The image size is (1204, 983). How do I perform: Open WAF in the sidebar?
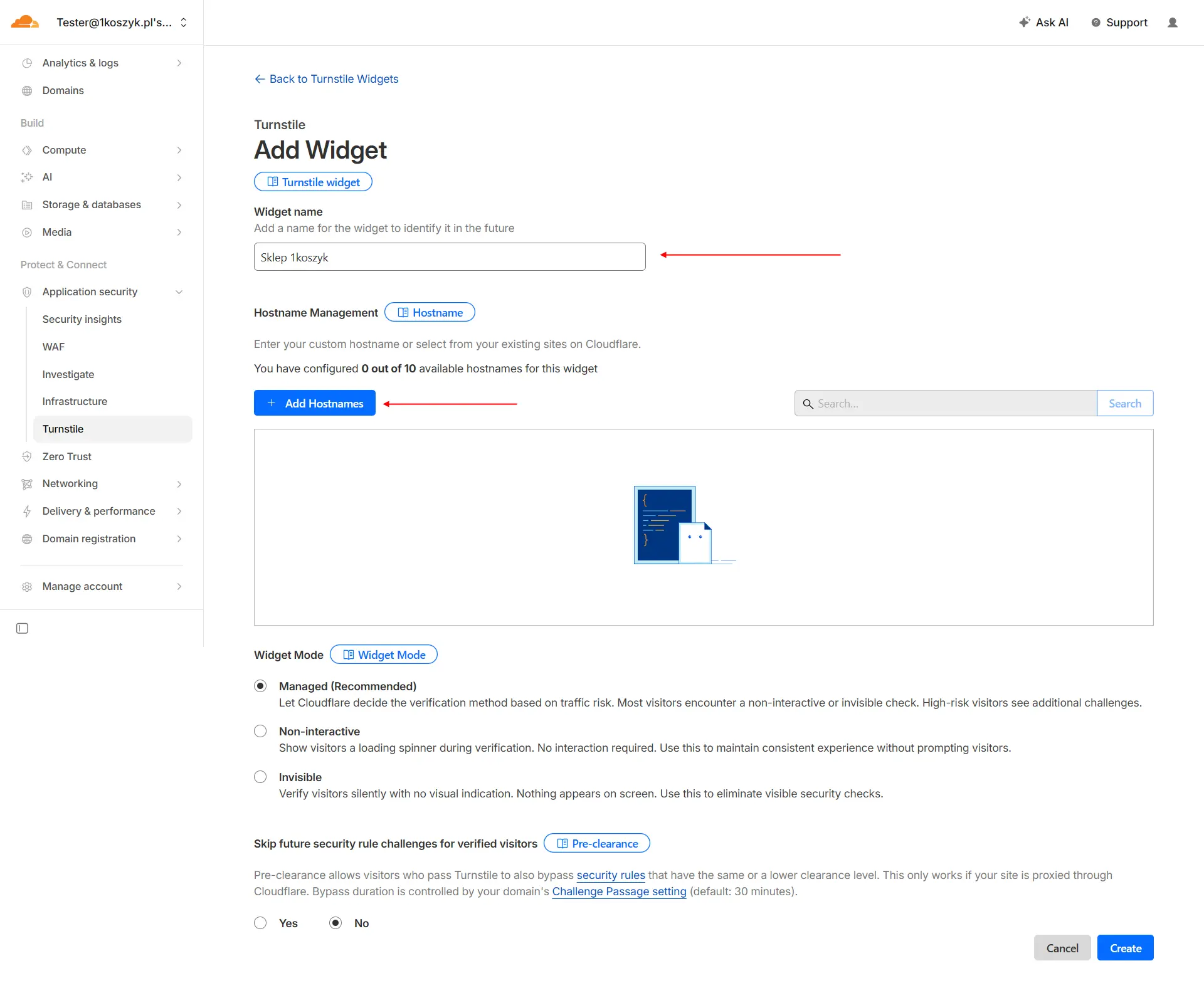click(53, 347)
